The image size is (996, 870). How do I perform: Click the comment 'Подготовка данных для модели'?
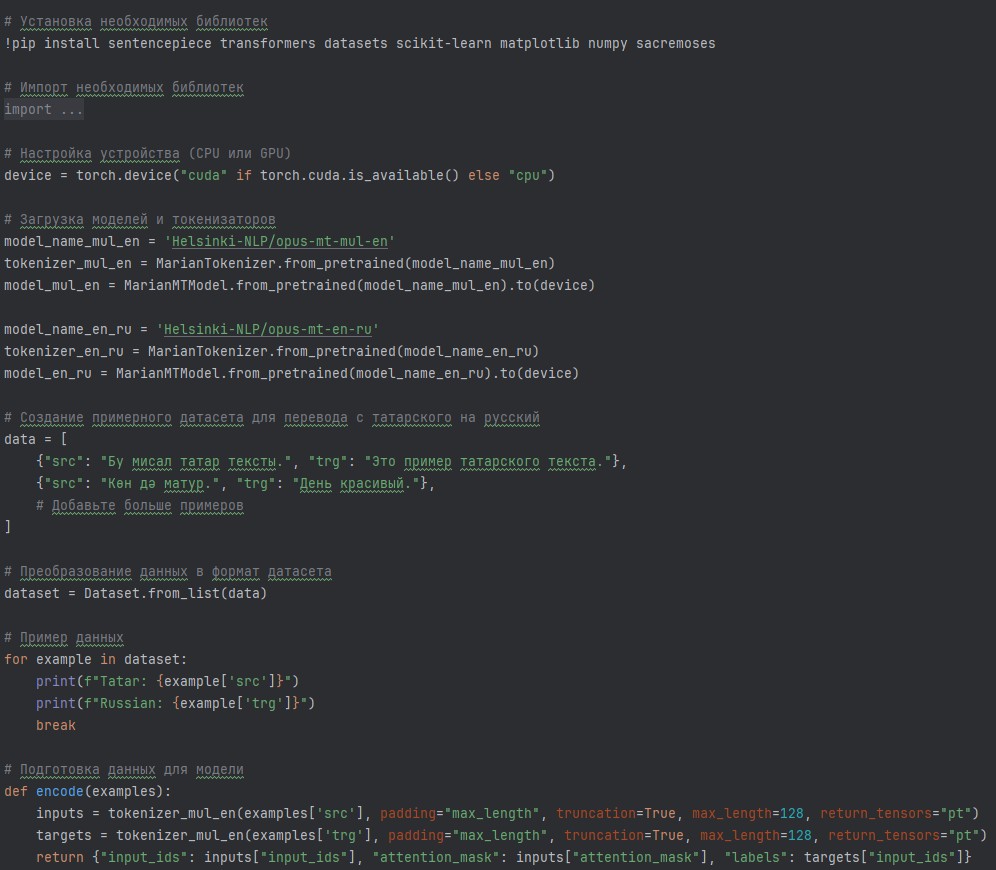pyautogui.click(x=124, y=770)
